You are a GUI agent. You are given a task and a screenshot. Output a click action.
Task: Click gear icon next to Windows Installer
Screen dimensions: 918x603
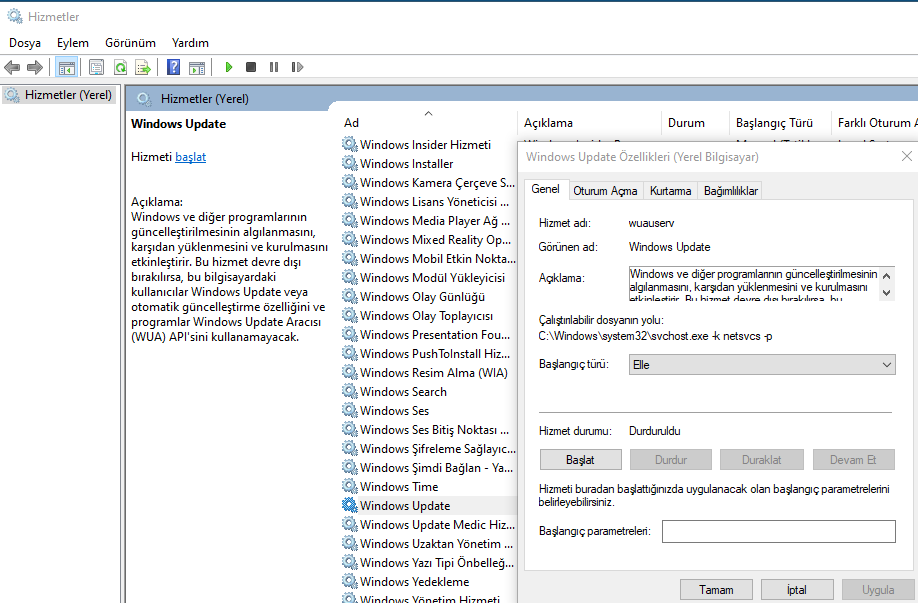[x=350, y=163]
